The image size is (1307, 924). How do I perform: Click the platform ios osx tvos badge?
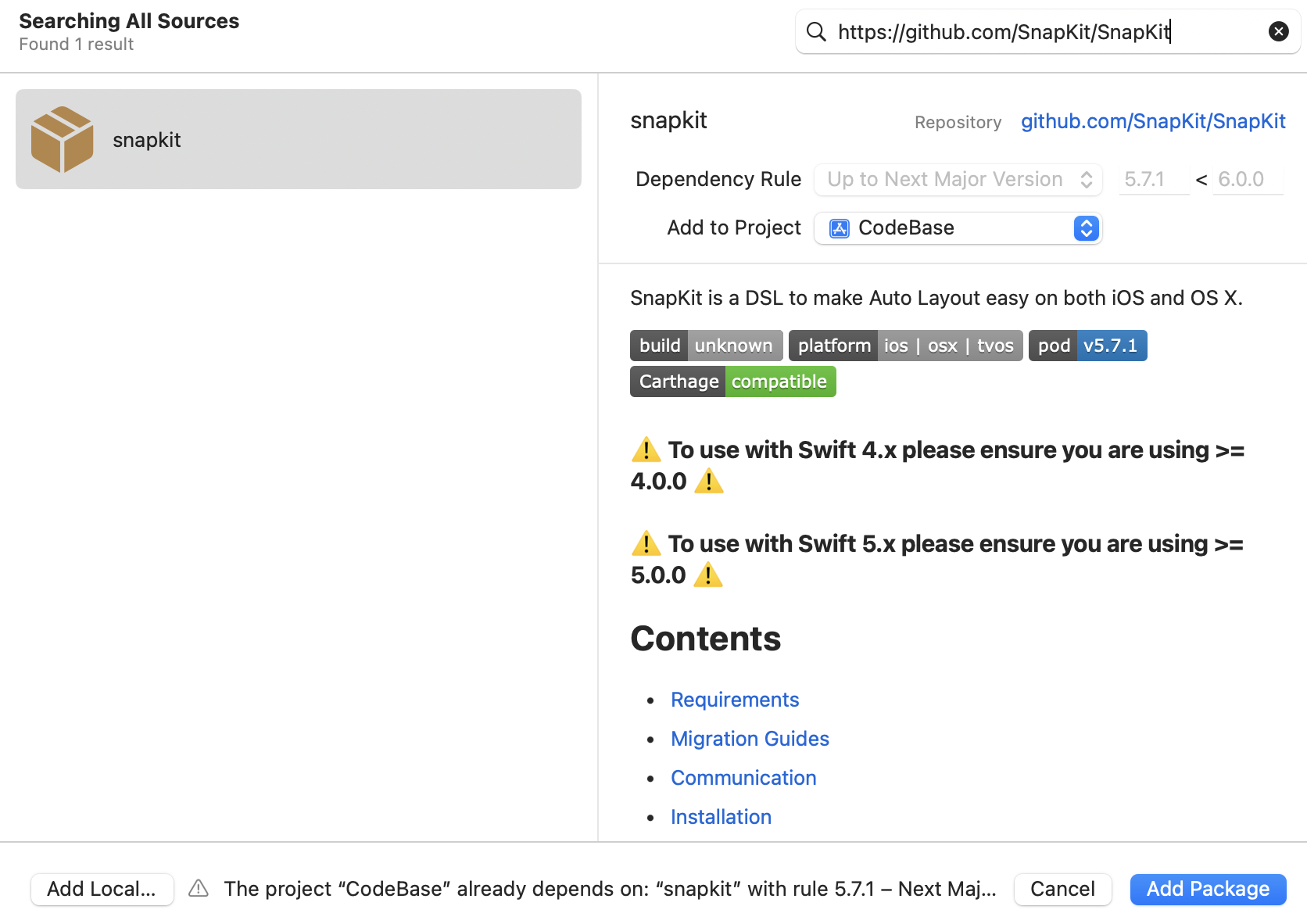[906, 346]
